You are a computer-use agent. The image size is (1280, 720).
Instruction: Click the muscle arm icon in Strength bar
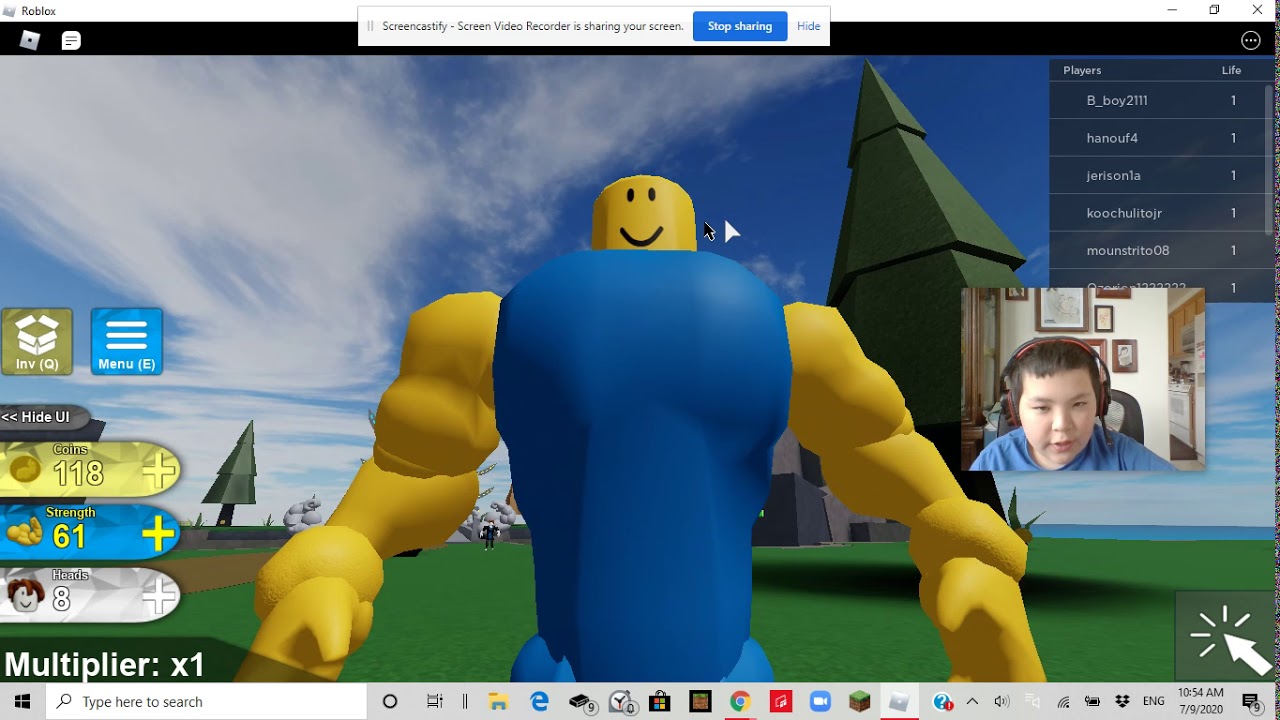tap(24, 534)
